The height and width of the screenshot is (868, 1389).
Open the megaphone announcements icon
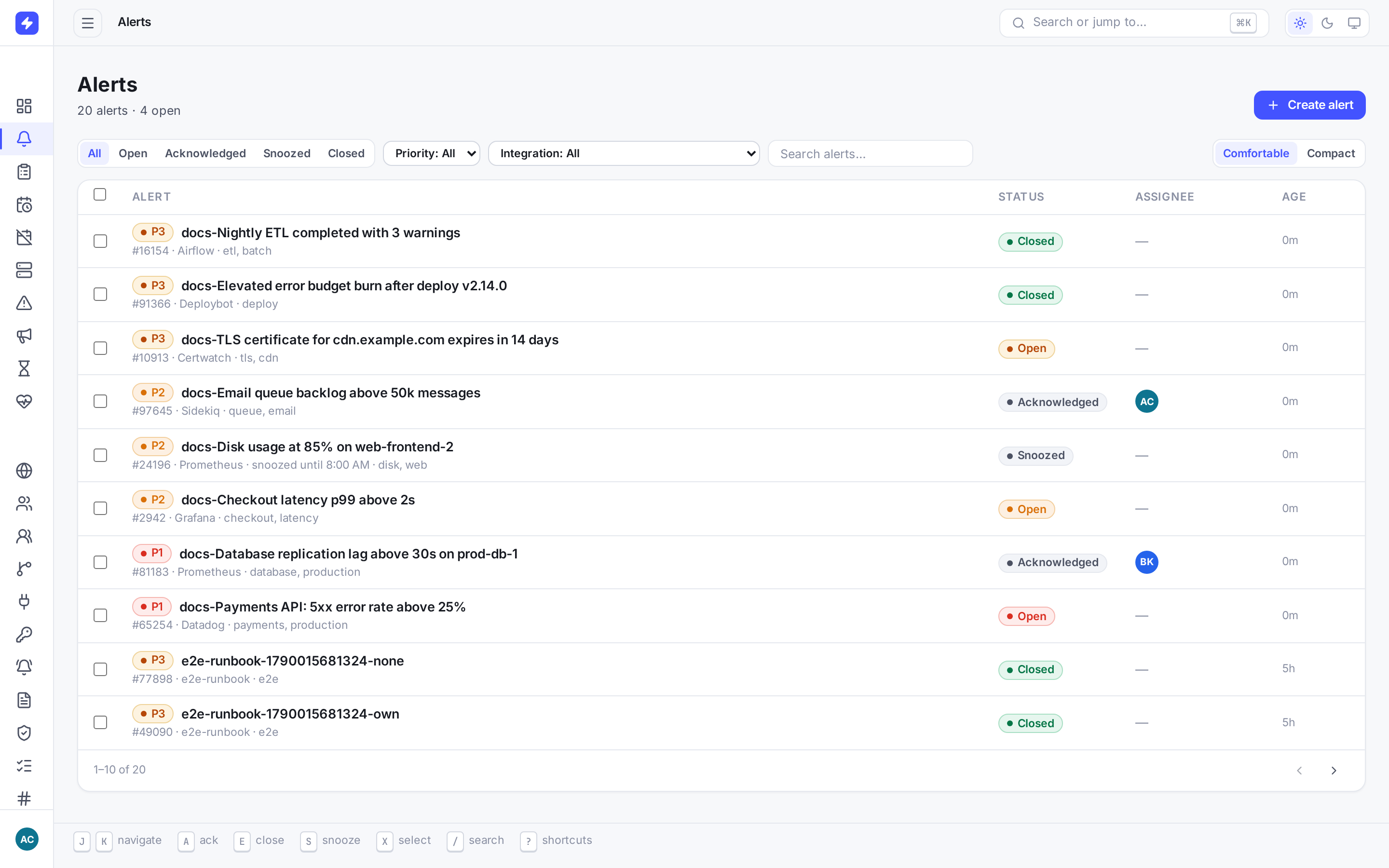coord(24,336)
